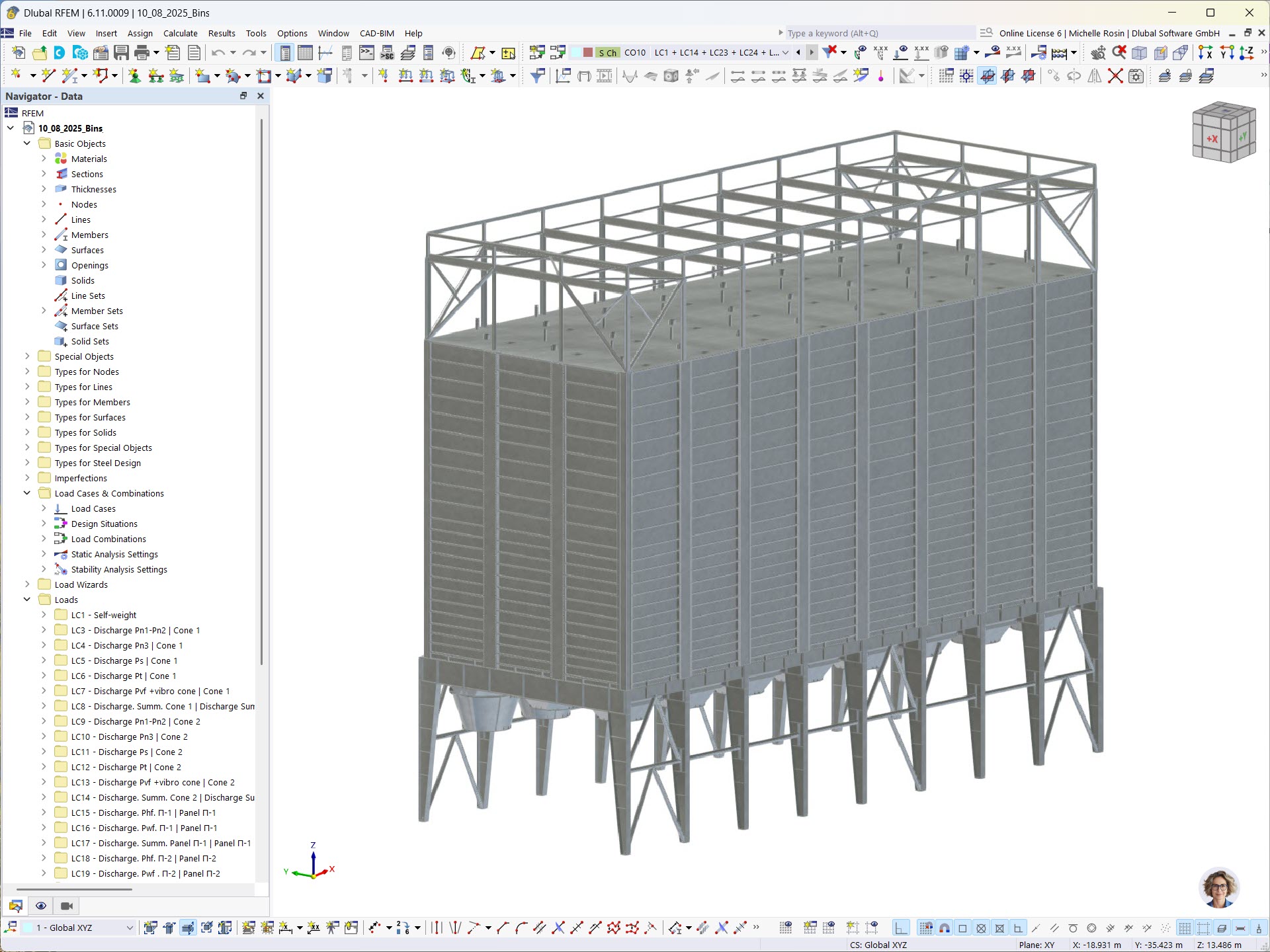Viewport: 1270px width, 952px height.
Task: Click the user avatar thumbnail at bottom right
Action: click(1220, 888)
